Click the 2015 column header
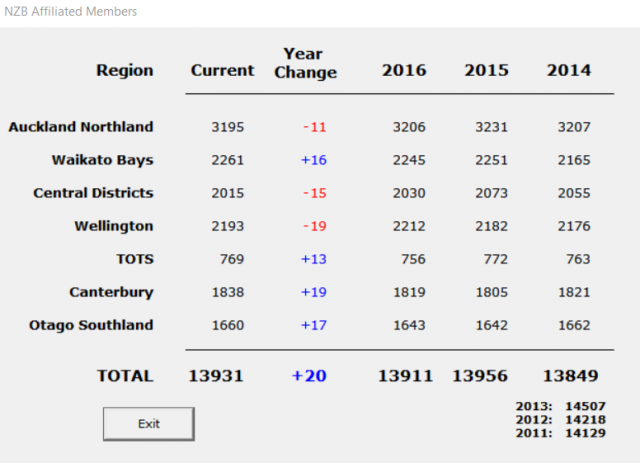640x463 pixels. [x=487, y=70]
